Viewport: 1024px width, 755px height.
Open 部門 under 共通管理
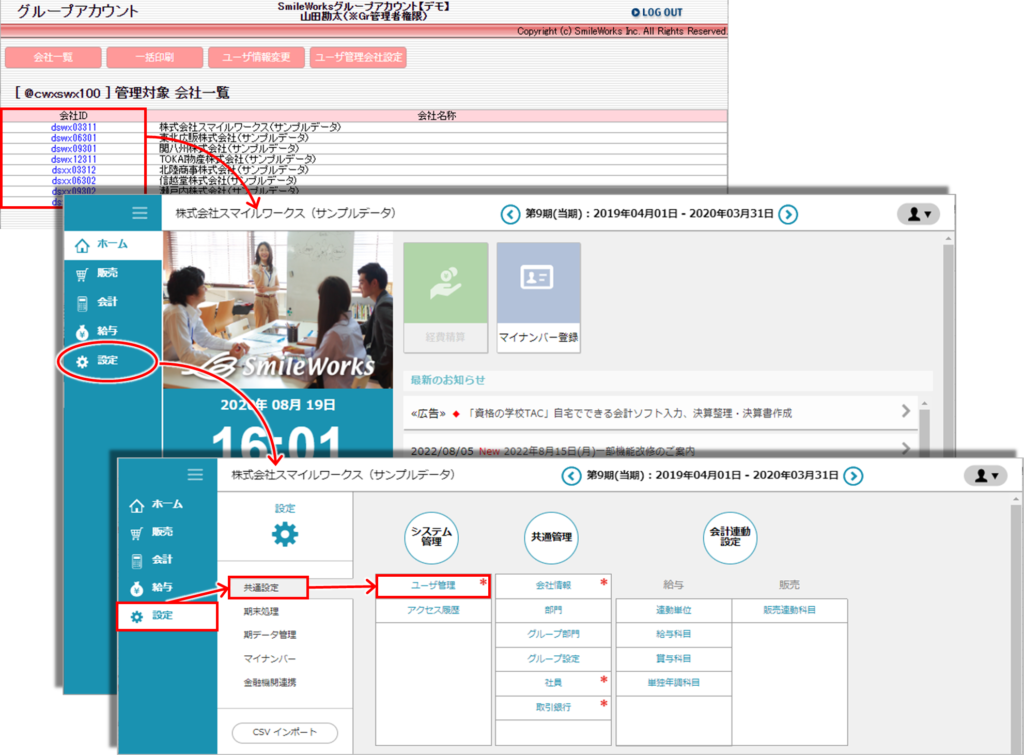553,610
